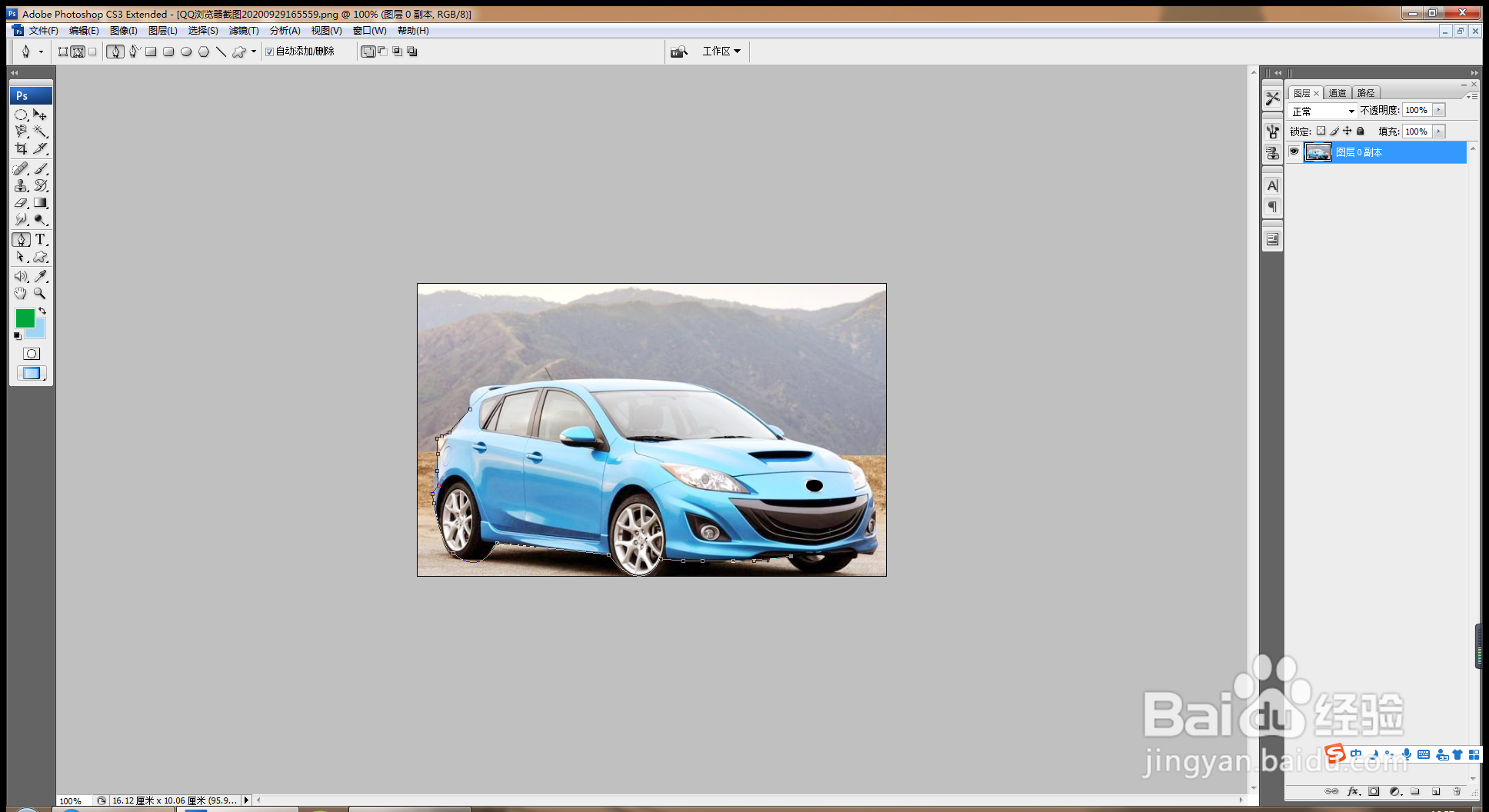Image resolution: width=1489 pixels, height=812 pixels.
Task: Select the Healing Brush tool
Action: pyautogui.click(x=21, y=168)
